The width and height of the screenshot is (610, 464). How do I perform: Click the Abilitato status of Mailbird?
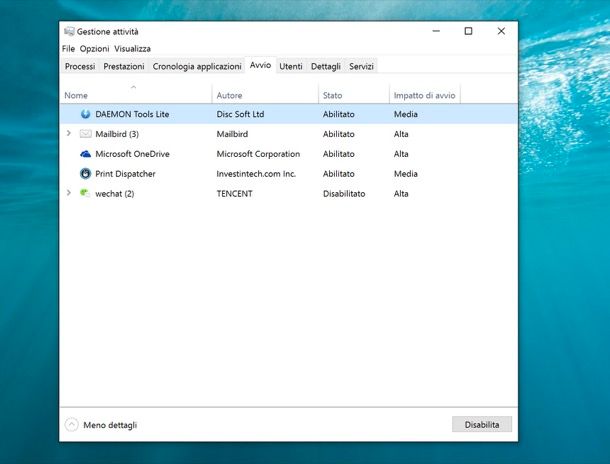pyautogui.click(x=338, y=134)
